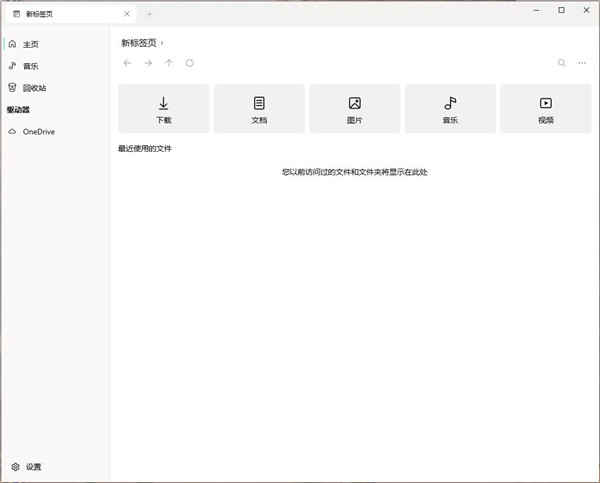Expand the breadcrumb chevron after 新标签页
The height and width of the screenshot is (483, 600).
pos(162,44)
